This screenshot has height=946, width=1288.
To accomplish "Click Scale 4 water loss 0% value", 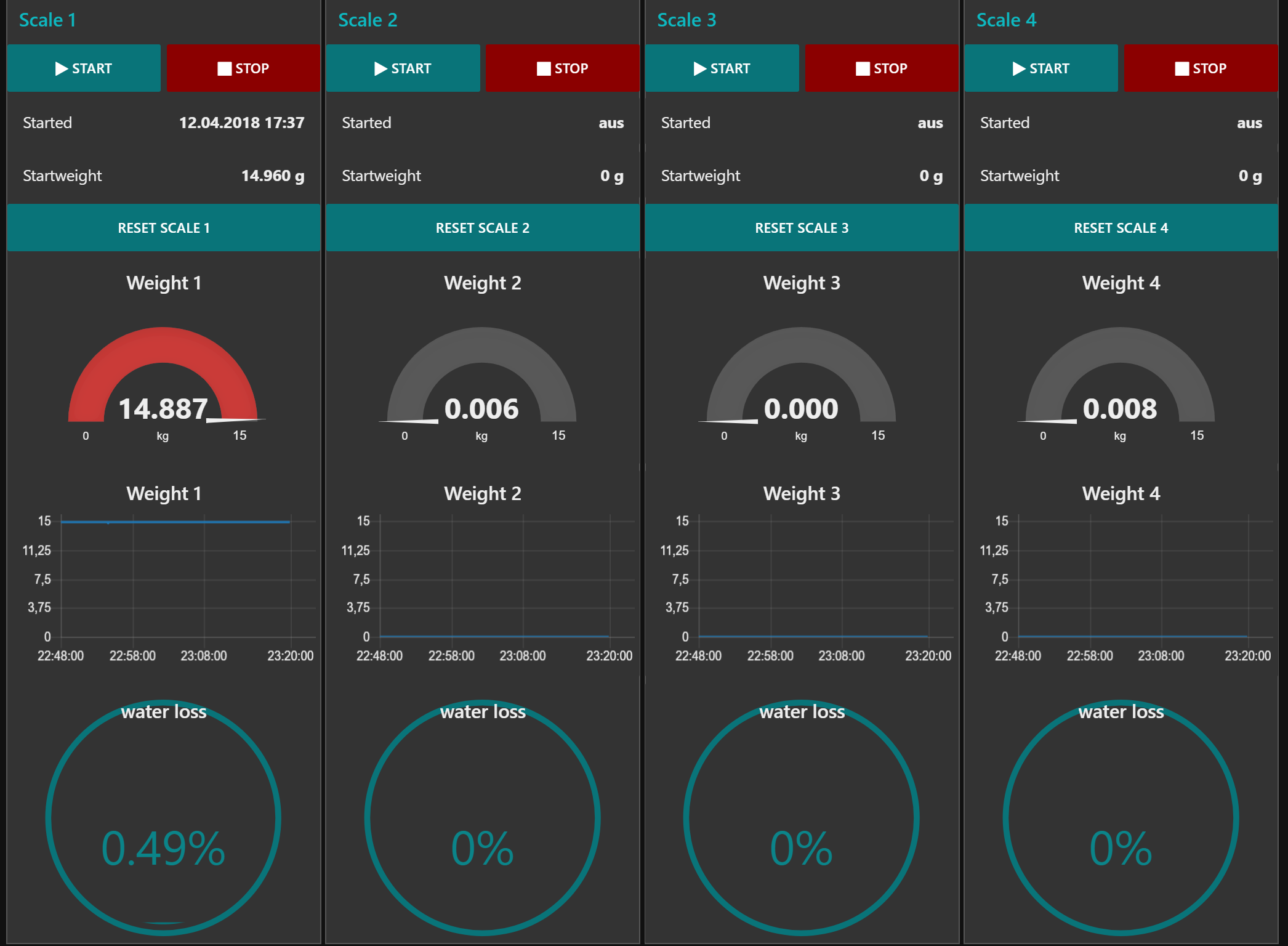I will coord(1121,849).
